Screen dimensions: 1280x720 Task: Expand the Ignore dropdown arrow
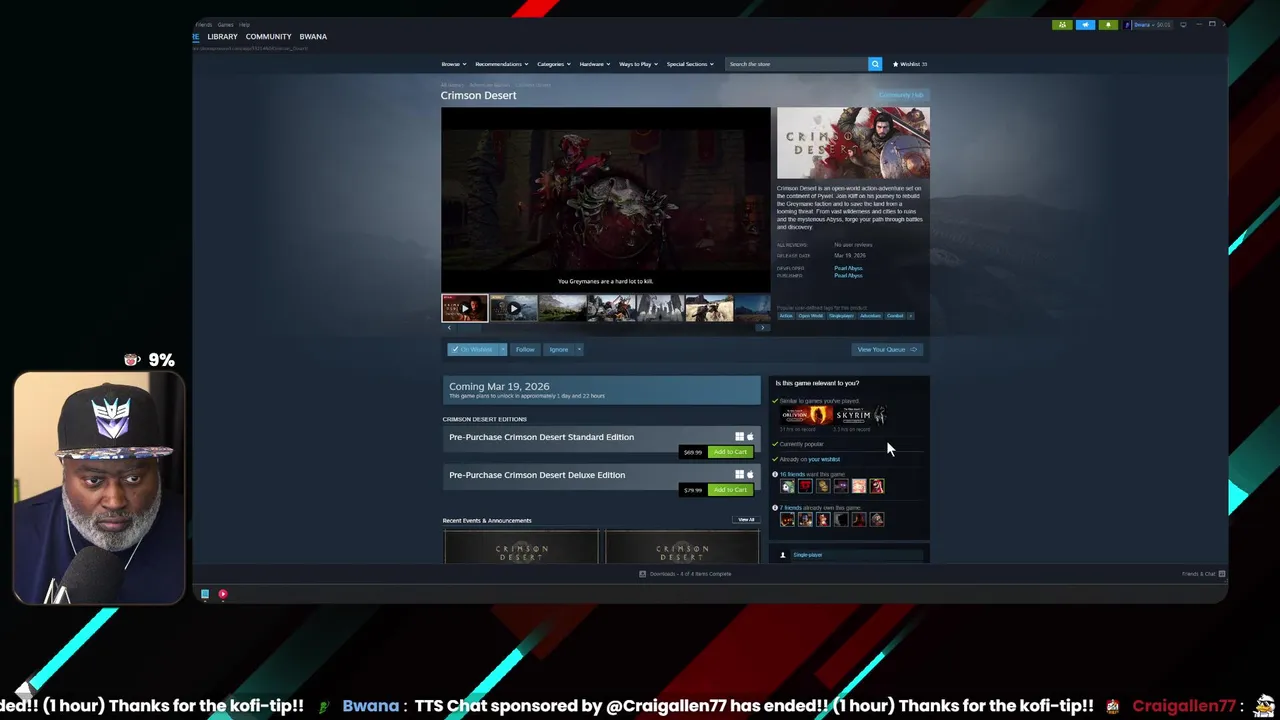coord(578,349)
